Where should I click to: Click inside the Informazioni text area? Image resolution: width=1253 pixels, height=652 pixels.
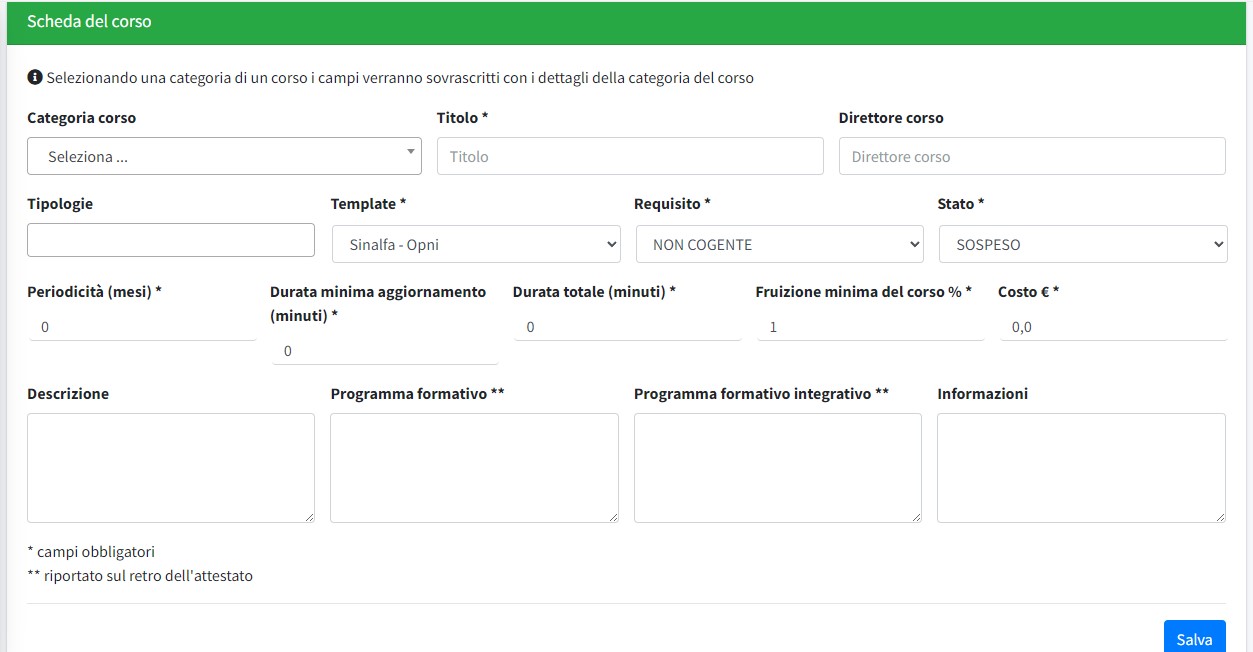click(1081, 467)
